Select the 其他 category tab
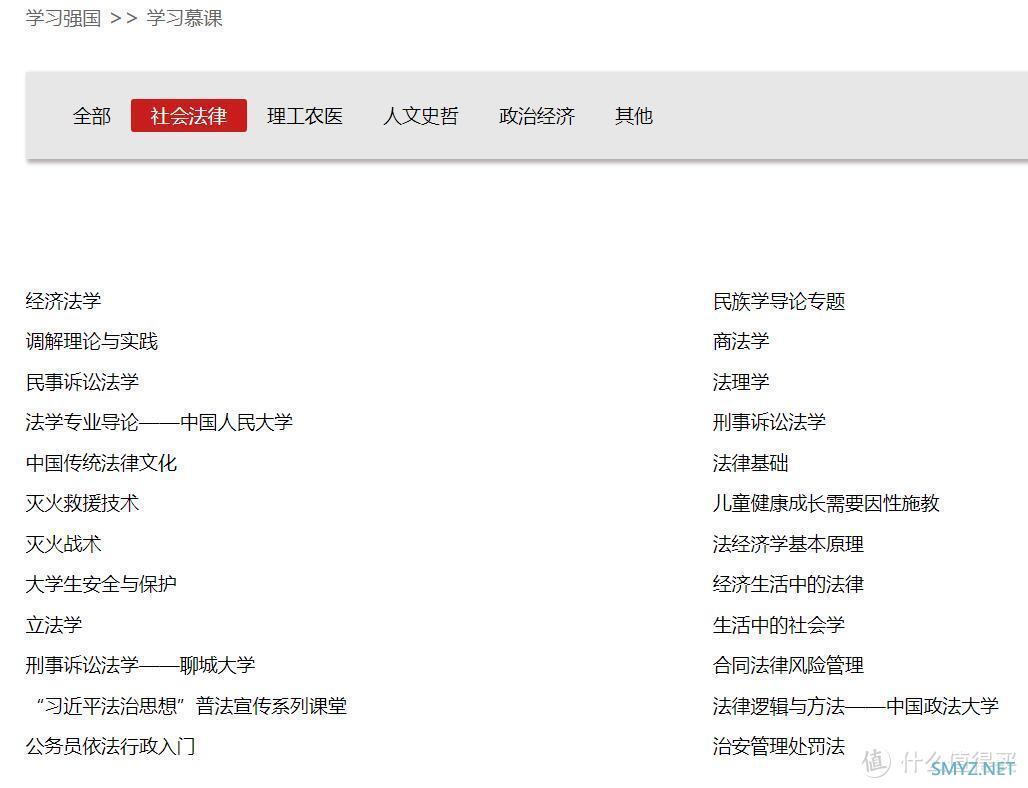 click(x=633, y=116)
